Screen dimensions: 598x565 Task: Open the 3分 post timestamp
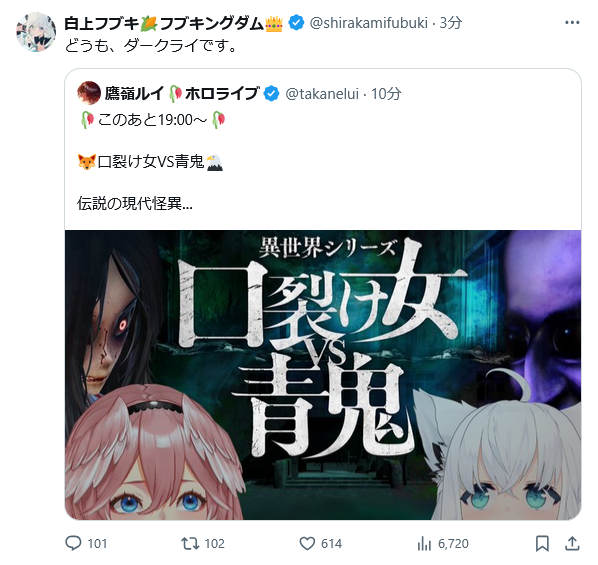[x=451, y=23]
